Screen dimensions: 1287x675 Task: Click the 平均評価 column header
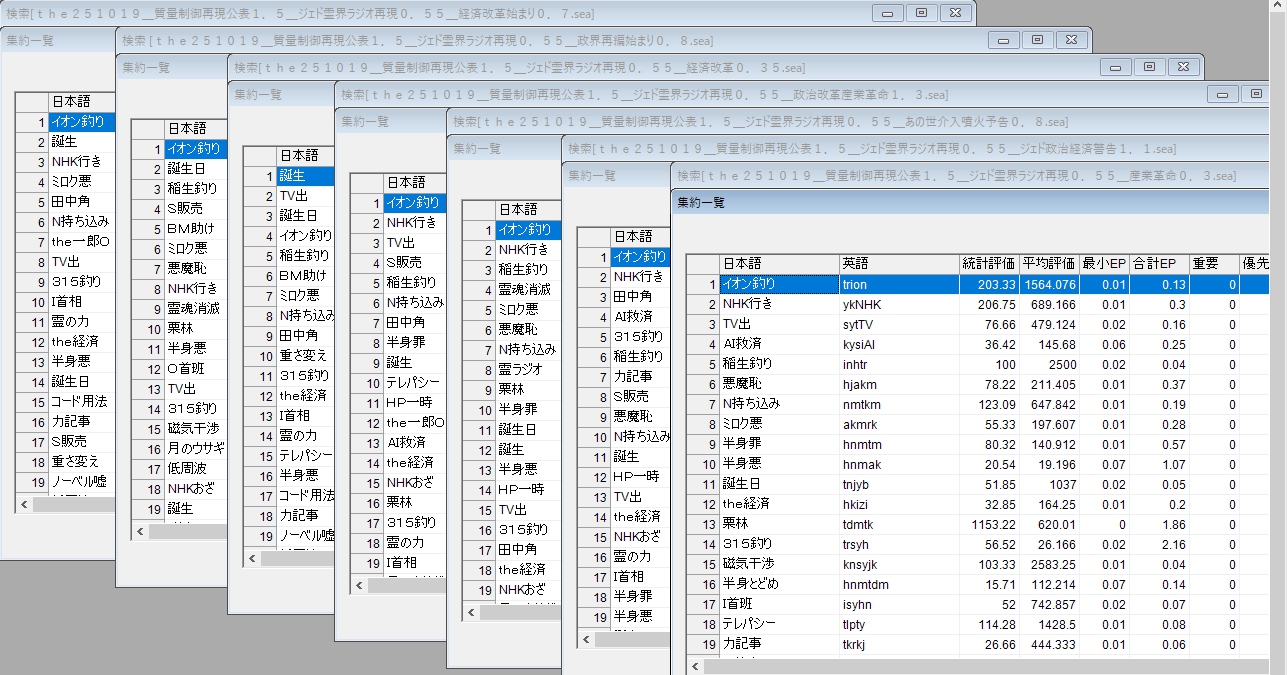click(1048, 264)
